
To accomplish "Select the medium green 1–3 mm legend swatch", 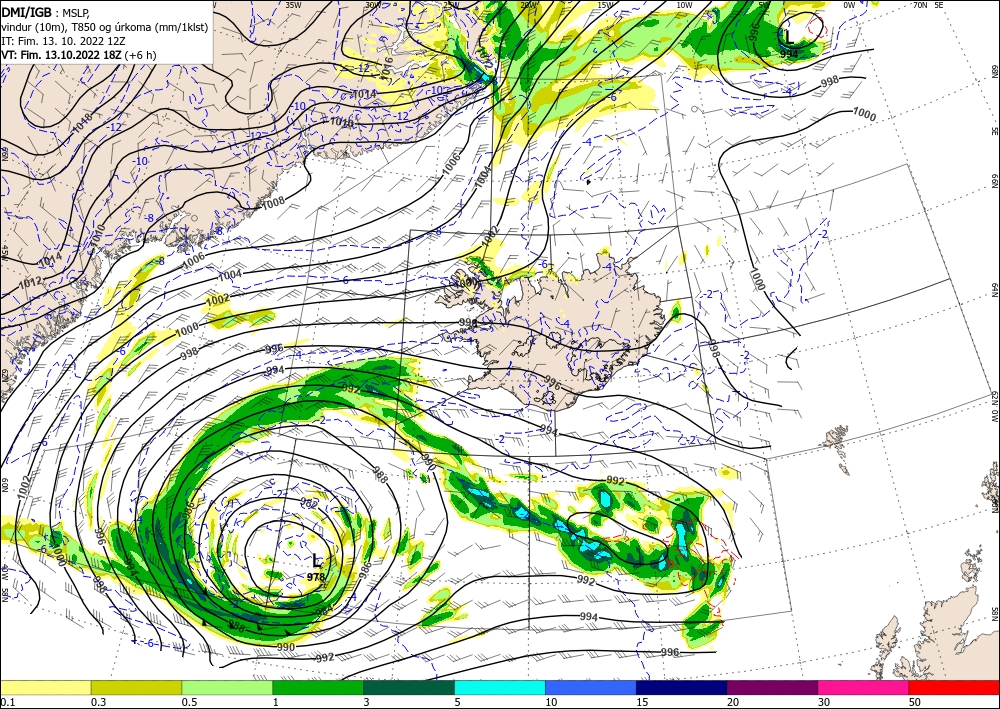I will [318, 687].
